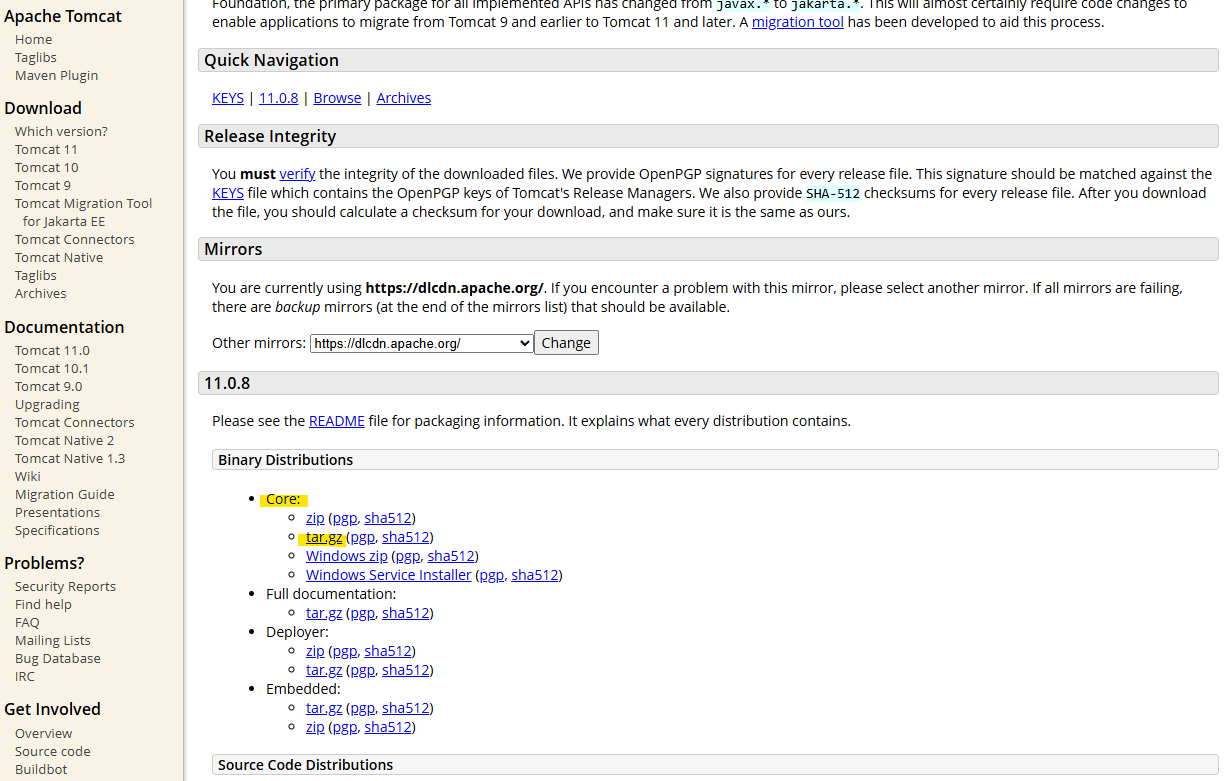1226x781 pixels.
Task: Open Tomcat 11.0 documentation
Action: pos(52,350)
